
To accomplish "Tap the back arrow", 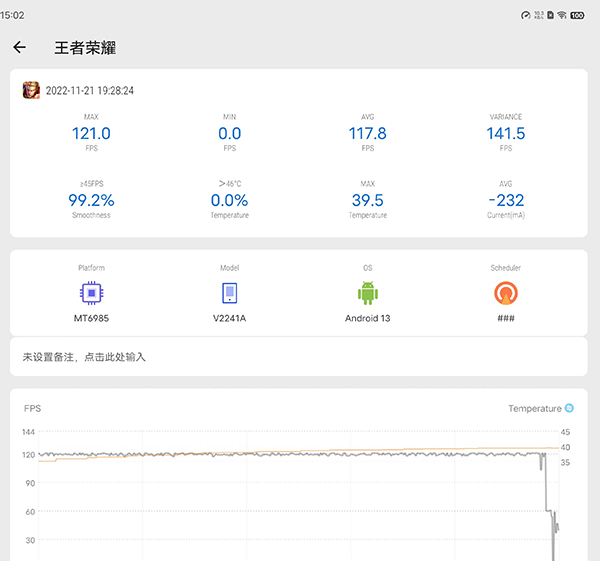I will pyautogui.click(x=19, y=47).
